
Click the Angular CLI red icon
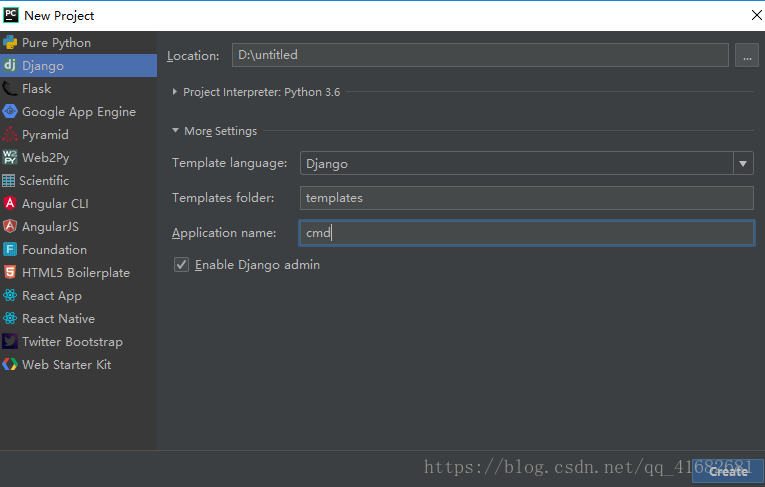pos(10,203)
